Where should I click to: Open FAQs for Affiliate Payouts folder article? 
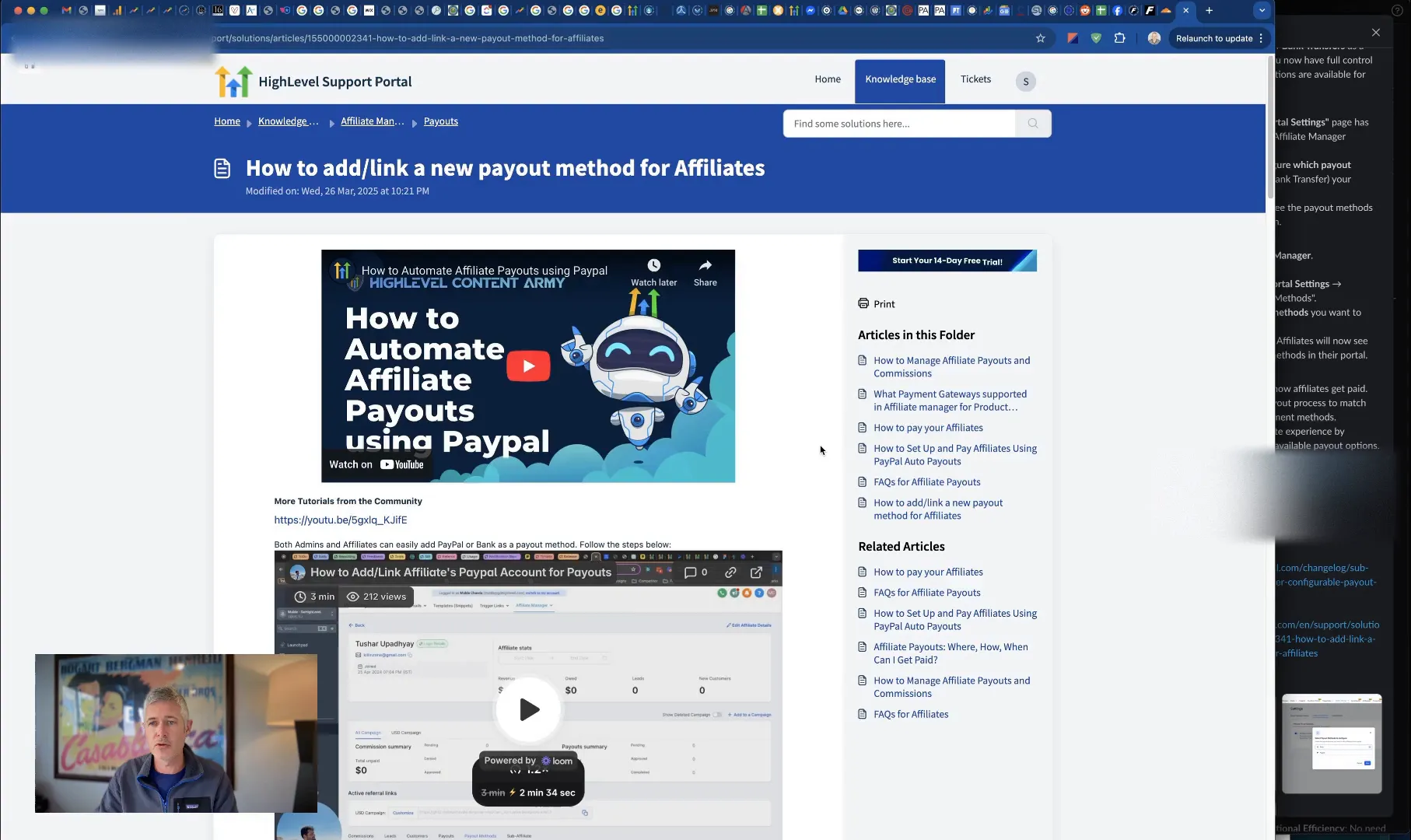coord(926,482)
